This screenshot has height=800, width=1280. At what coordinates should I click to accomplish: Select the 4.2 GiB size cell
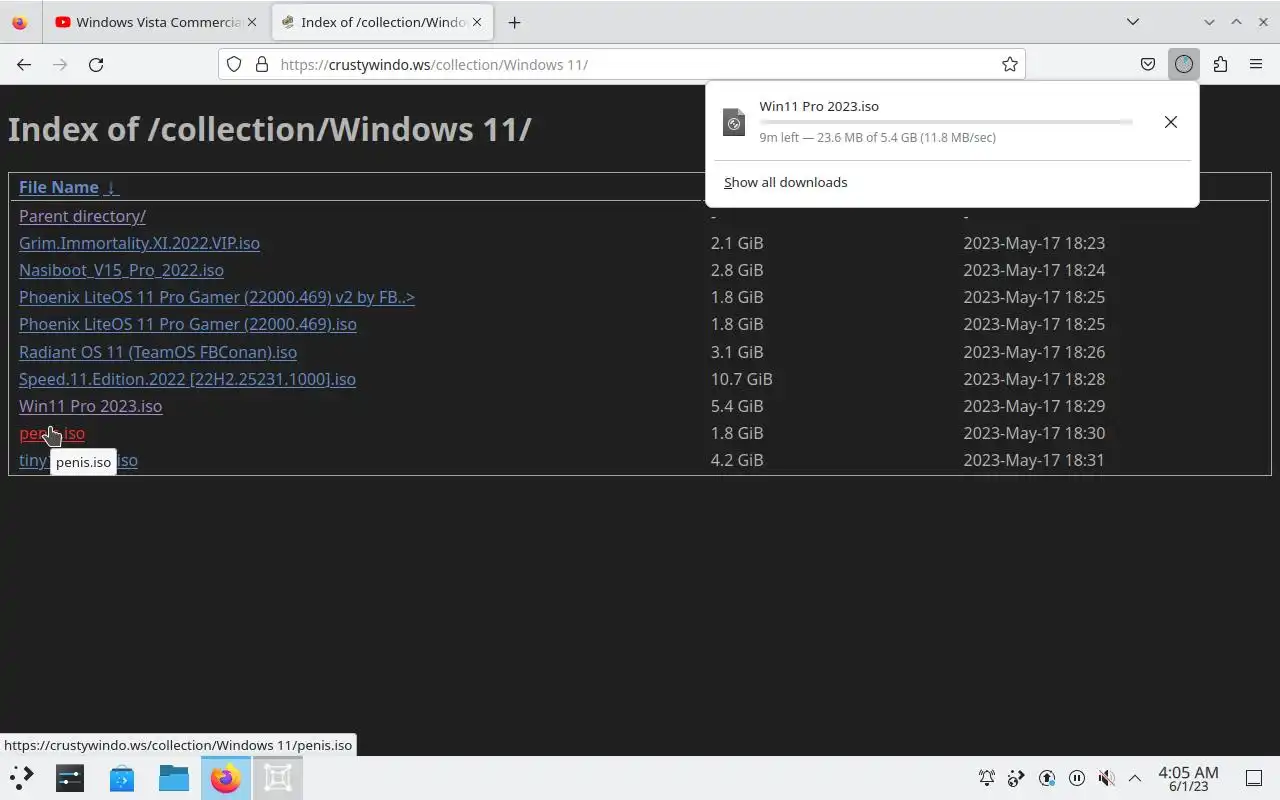tap(737, 460)
